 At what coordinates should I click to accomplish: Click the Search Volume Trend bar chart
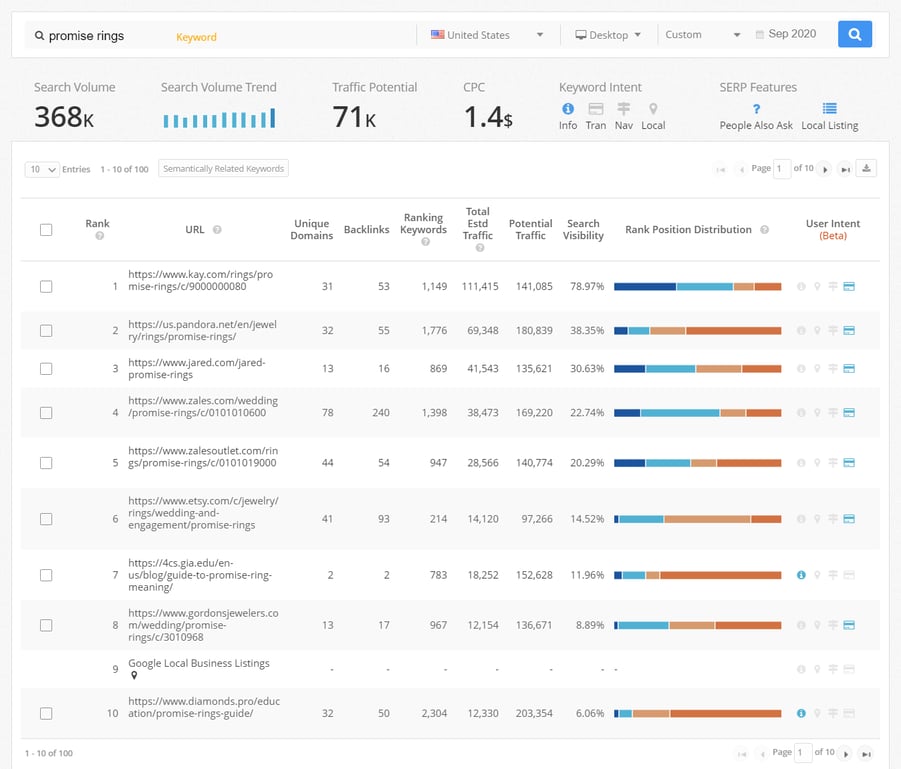click(219, 118)
